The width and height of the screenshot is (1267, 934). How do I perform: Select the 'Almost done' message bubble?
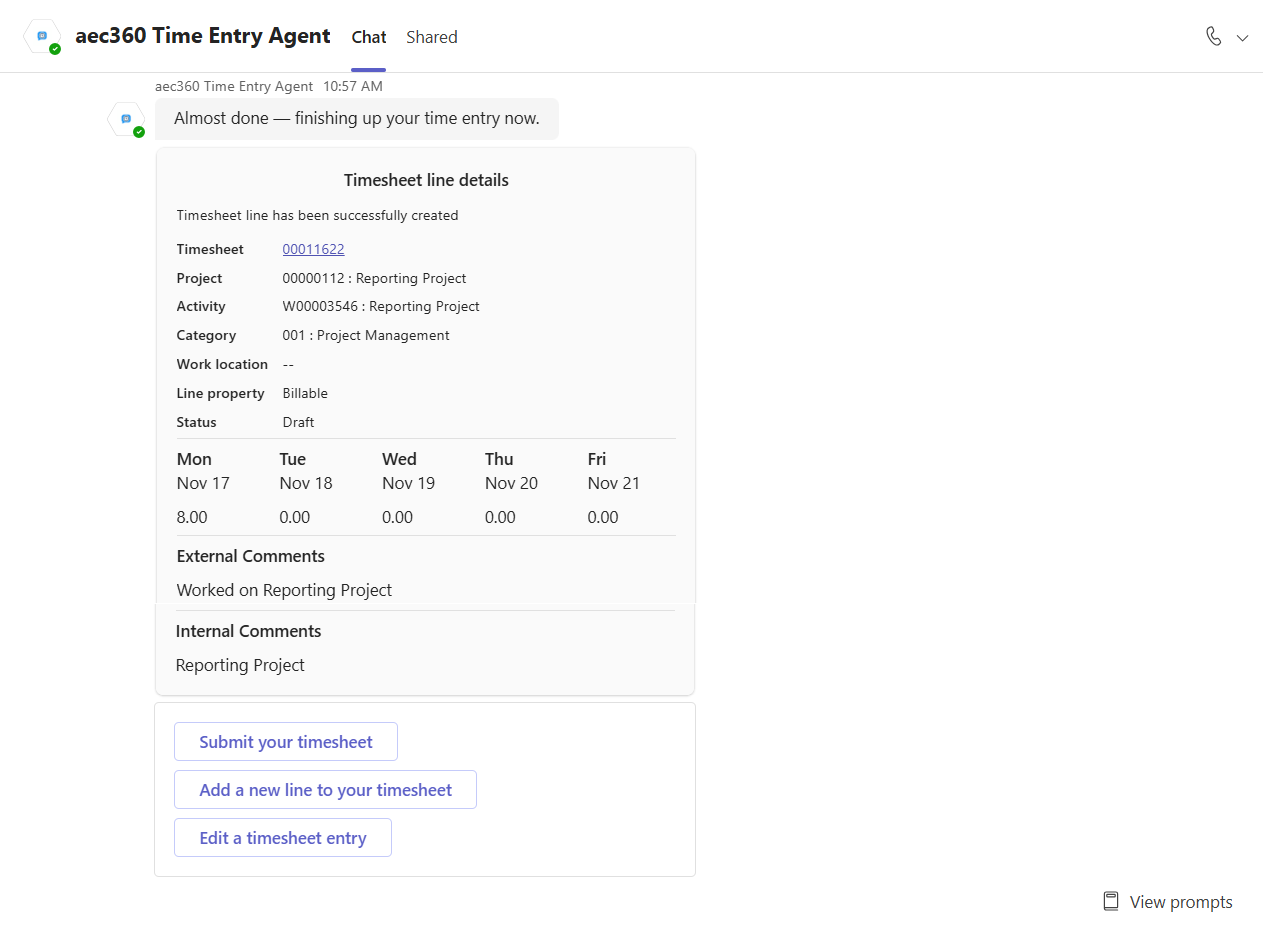pos(356,119)
